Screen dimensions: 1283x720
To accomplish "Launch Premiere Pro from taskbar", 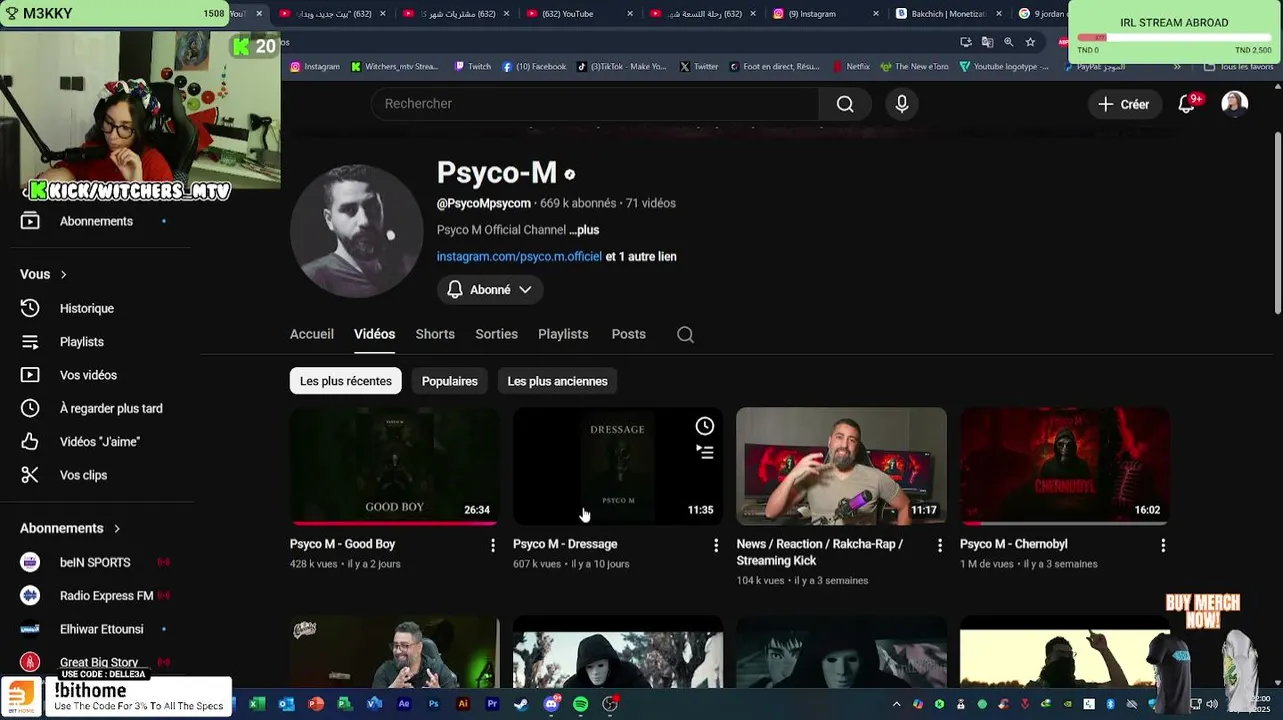I will 492,704.
